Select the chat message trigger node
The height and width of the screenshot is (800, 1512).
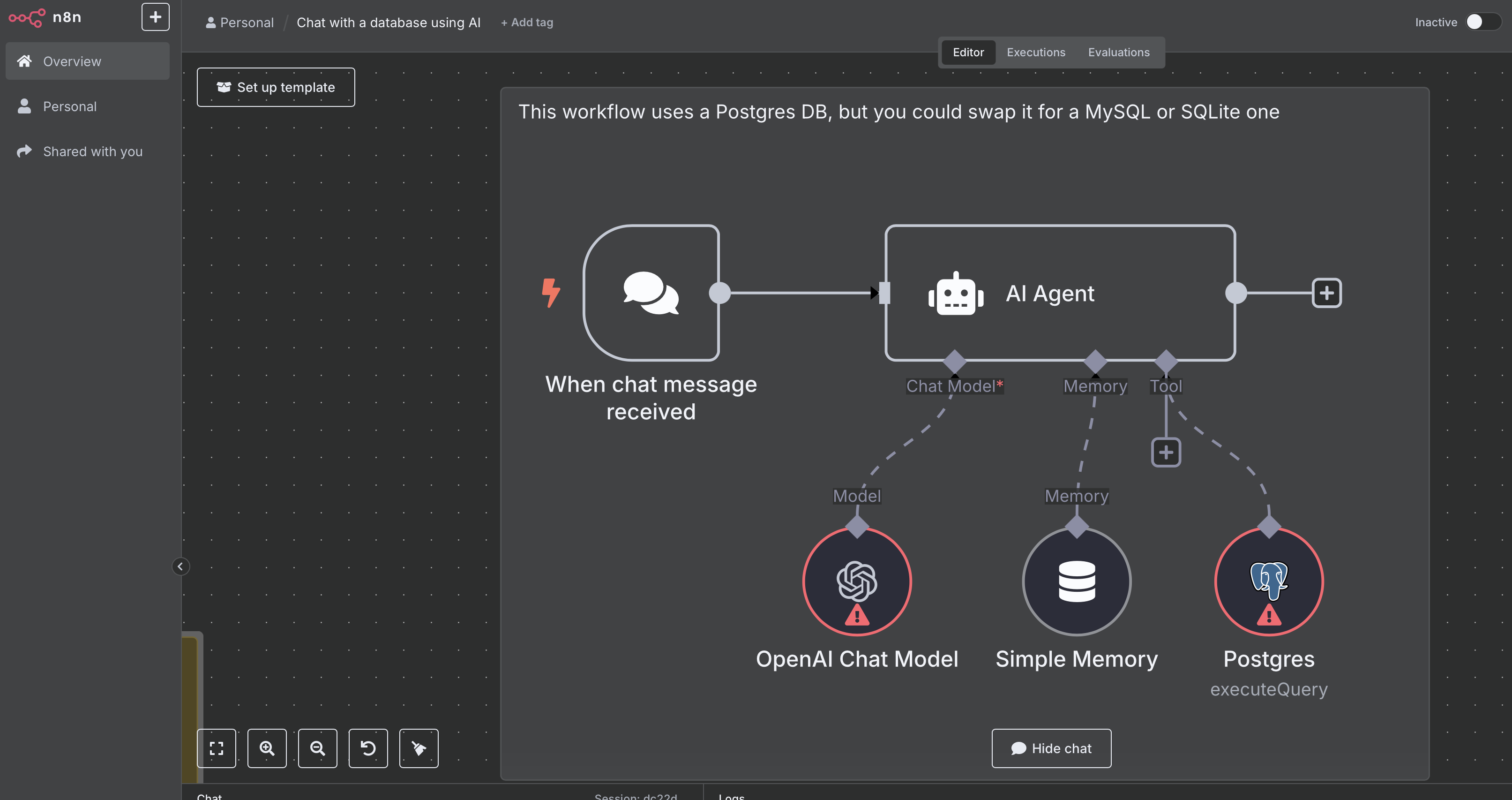coord(651,293)
